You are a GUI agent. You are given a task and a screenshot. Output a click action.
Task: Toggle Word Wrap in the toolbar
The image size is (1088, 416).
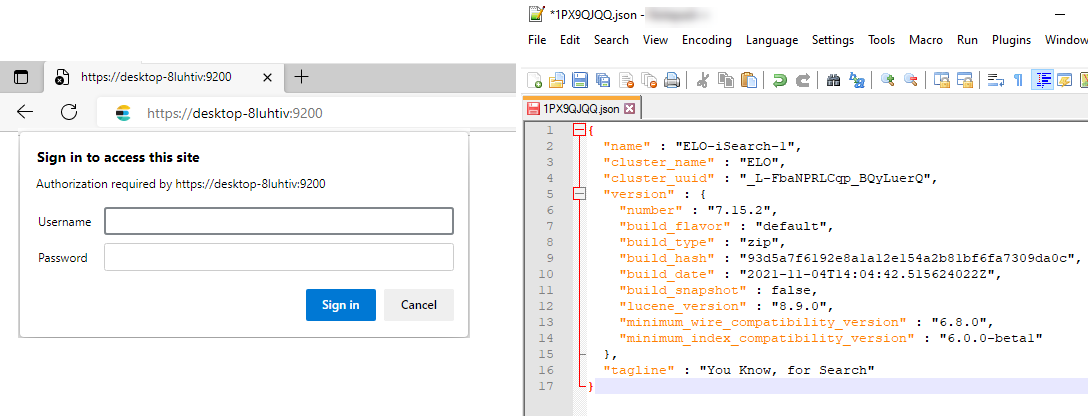(996, 80)
